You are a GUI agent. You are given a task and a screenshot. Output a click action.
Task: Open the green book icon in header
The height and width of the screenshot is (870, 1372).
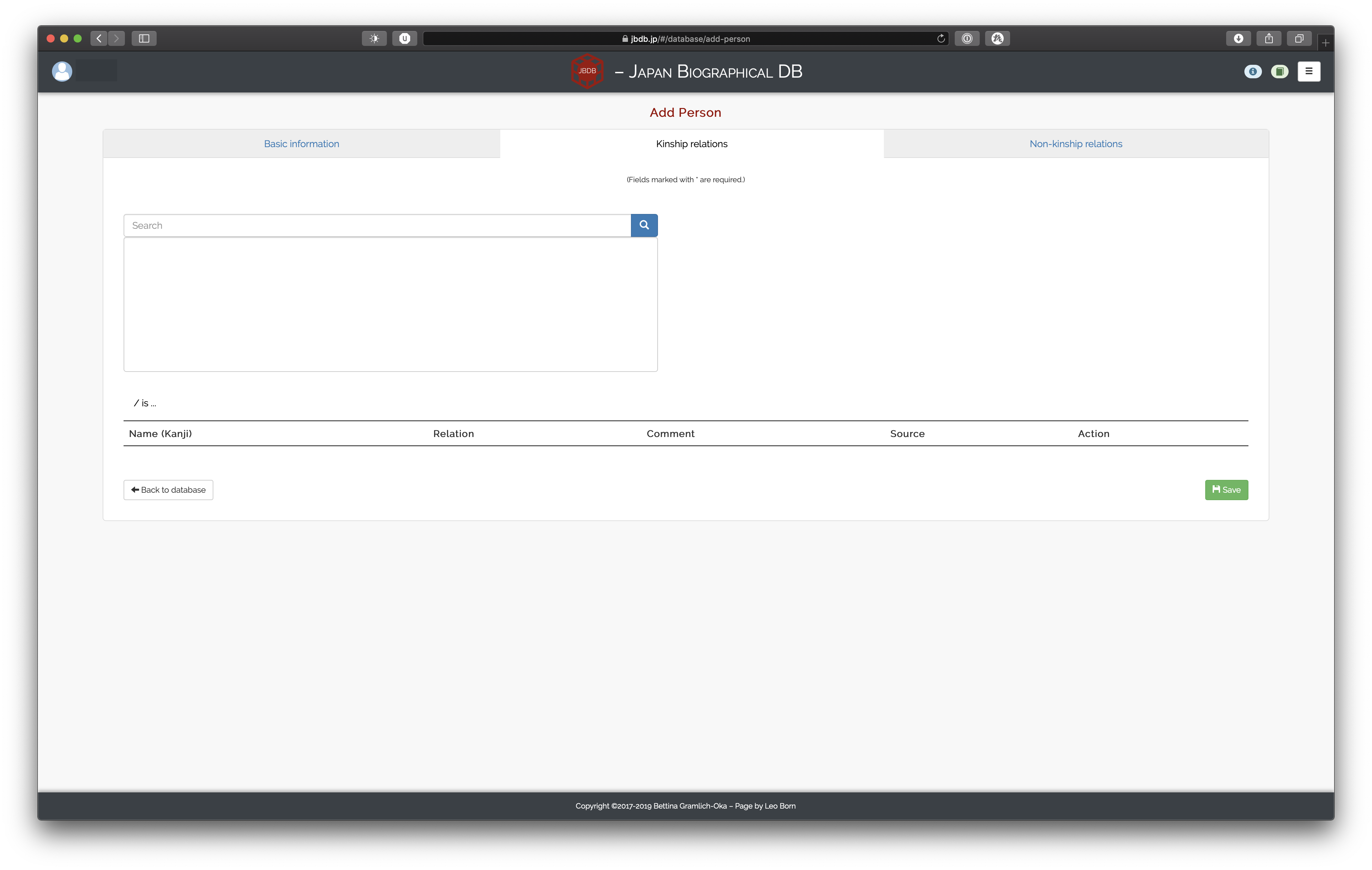1279,72
